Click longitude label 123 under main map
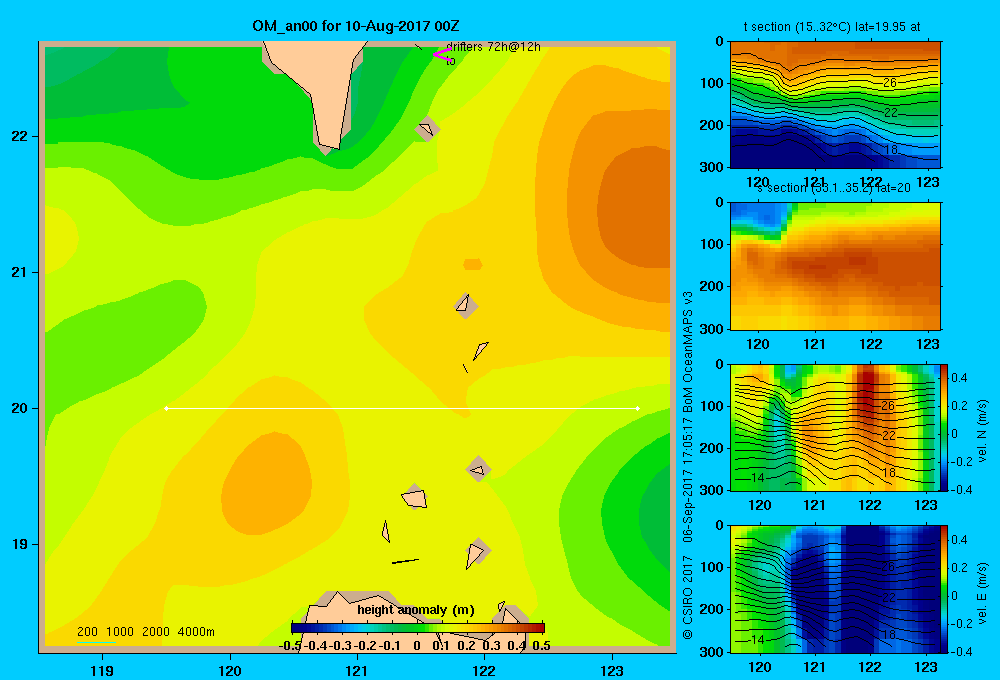 [612, 670]
